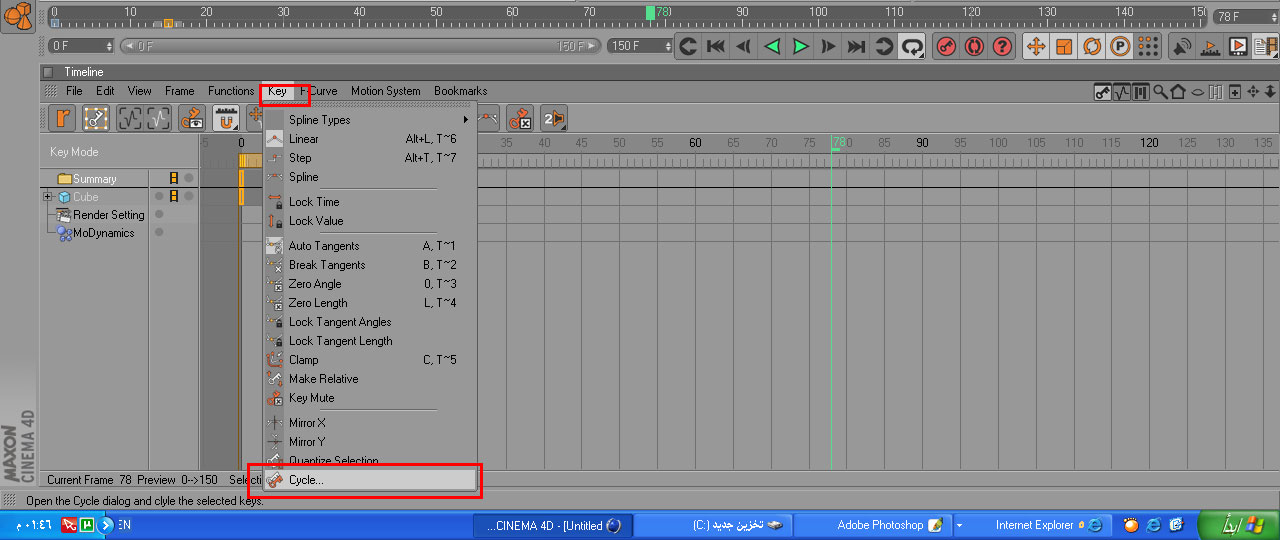Click the red question mark keyframe selection icon

[1003, 46]
